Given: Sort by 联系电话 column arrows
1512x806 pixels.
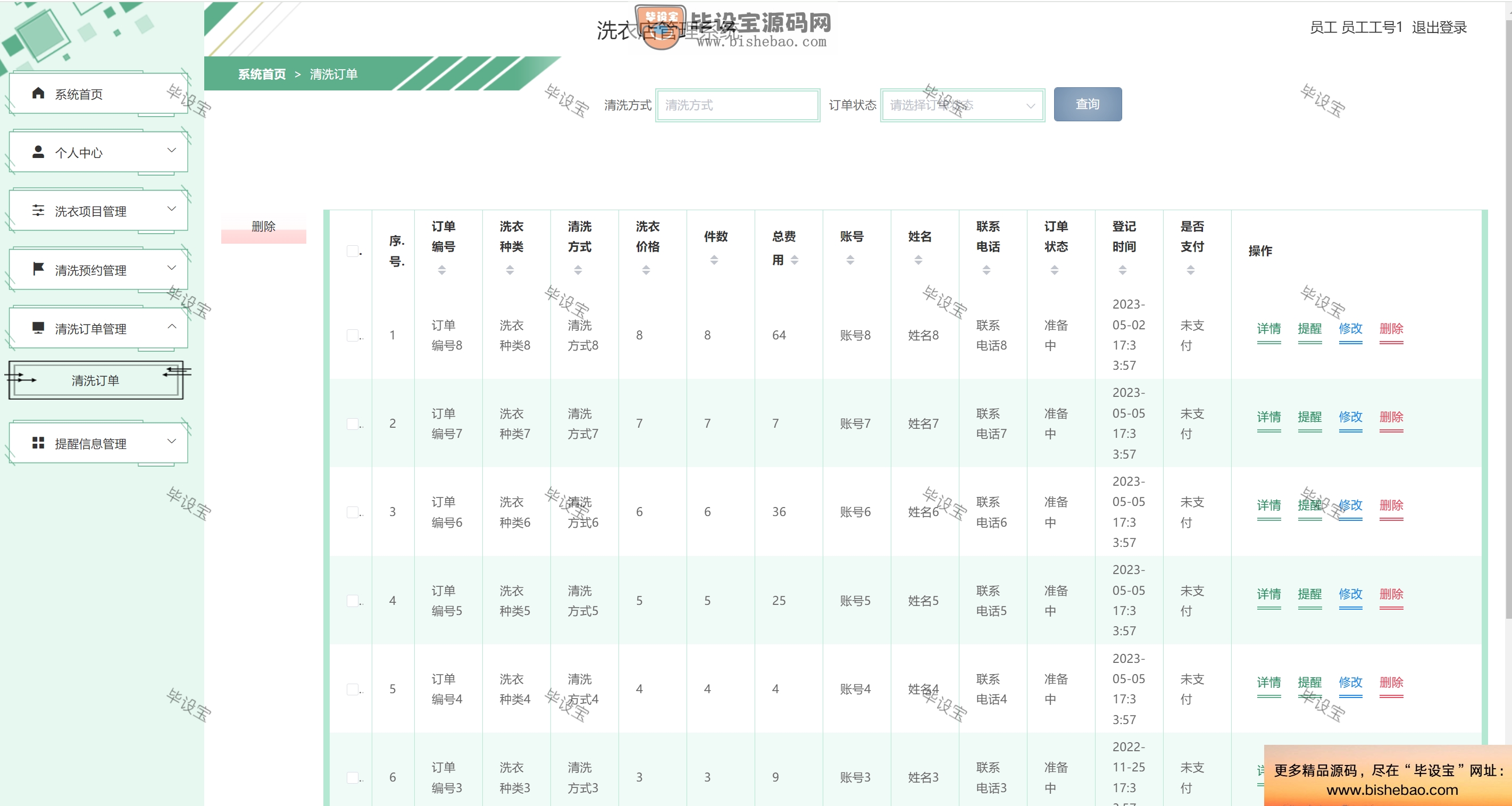Looking at the screenshot, I should (x=987, y=270).
